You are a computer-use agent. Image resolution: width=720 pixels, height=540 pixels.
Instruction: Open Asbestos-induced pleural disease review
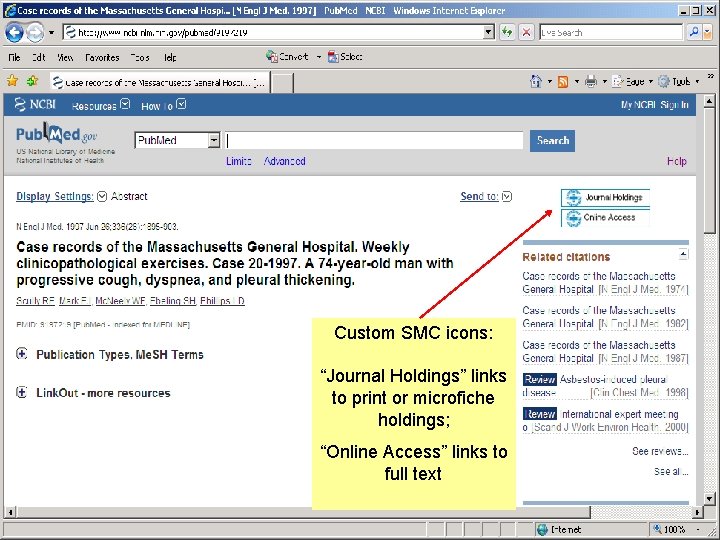click(x=605, y=386)
